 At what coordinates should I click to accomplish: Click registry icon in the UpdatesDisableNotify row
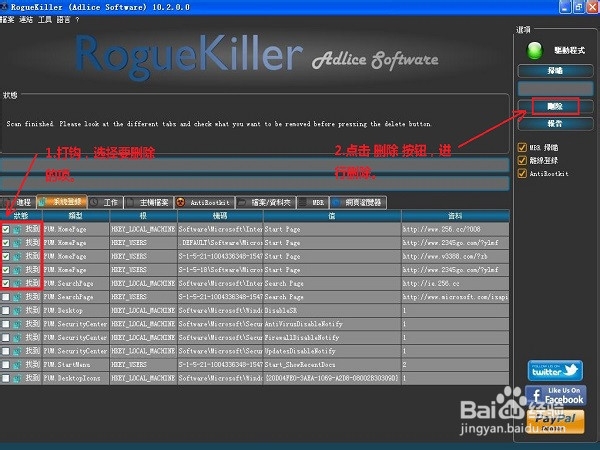coord(17,351)
